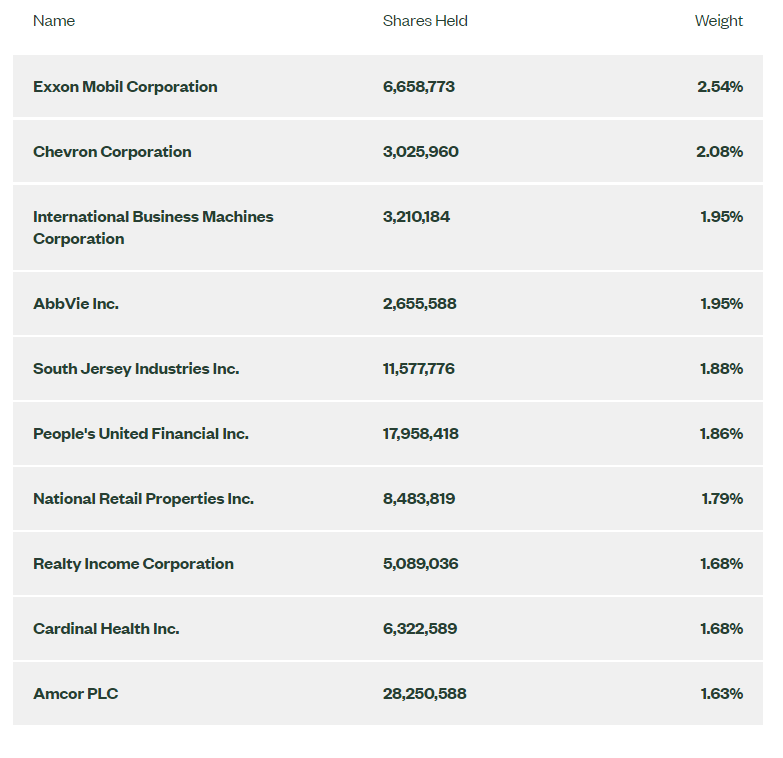Click the Shares Held column header

425,21
